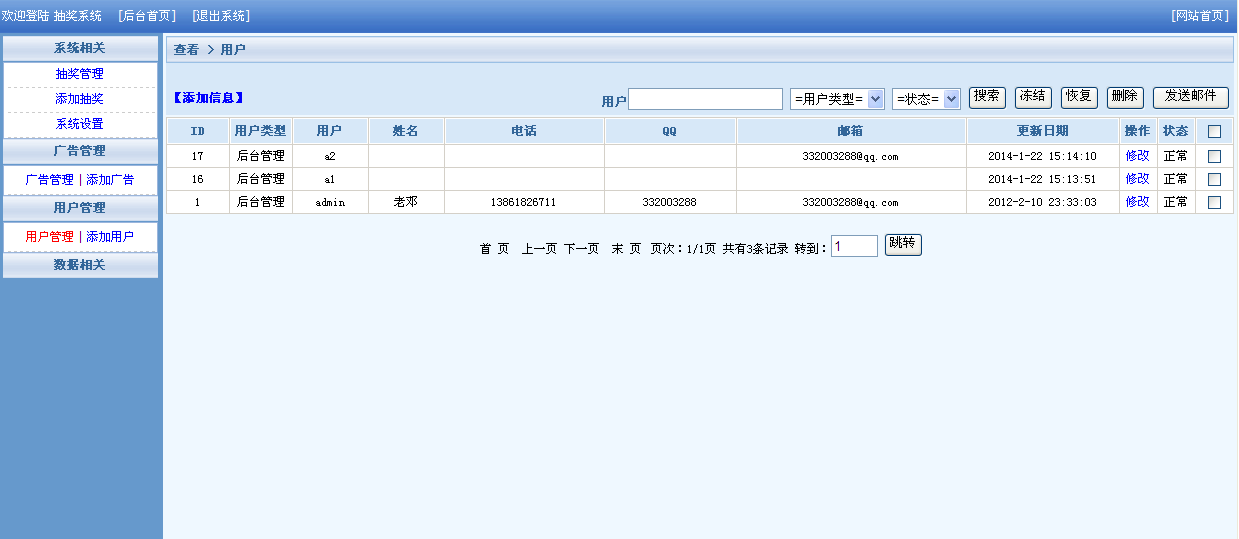Click the 邮箱 column header
Screen dimensions: 1239x539
tap(851, 131)
